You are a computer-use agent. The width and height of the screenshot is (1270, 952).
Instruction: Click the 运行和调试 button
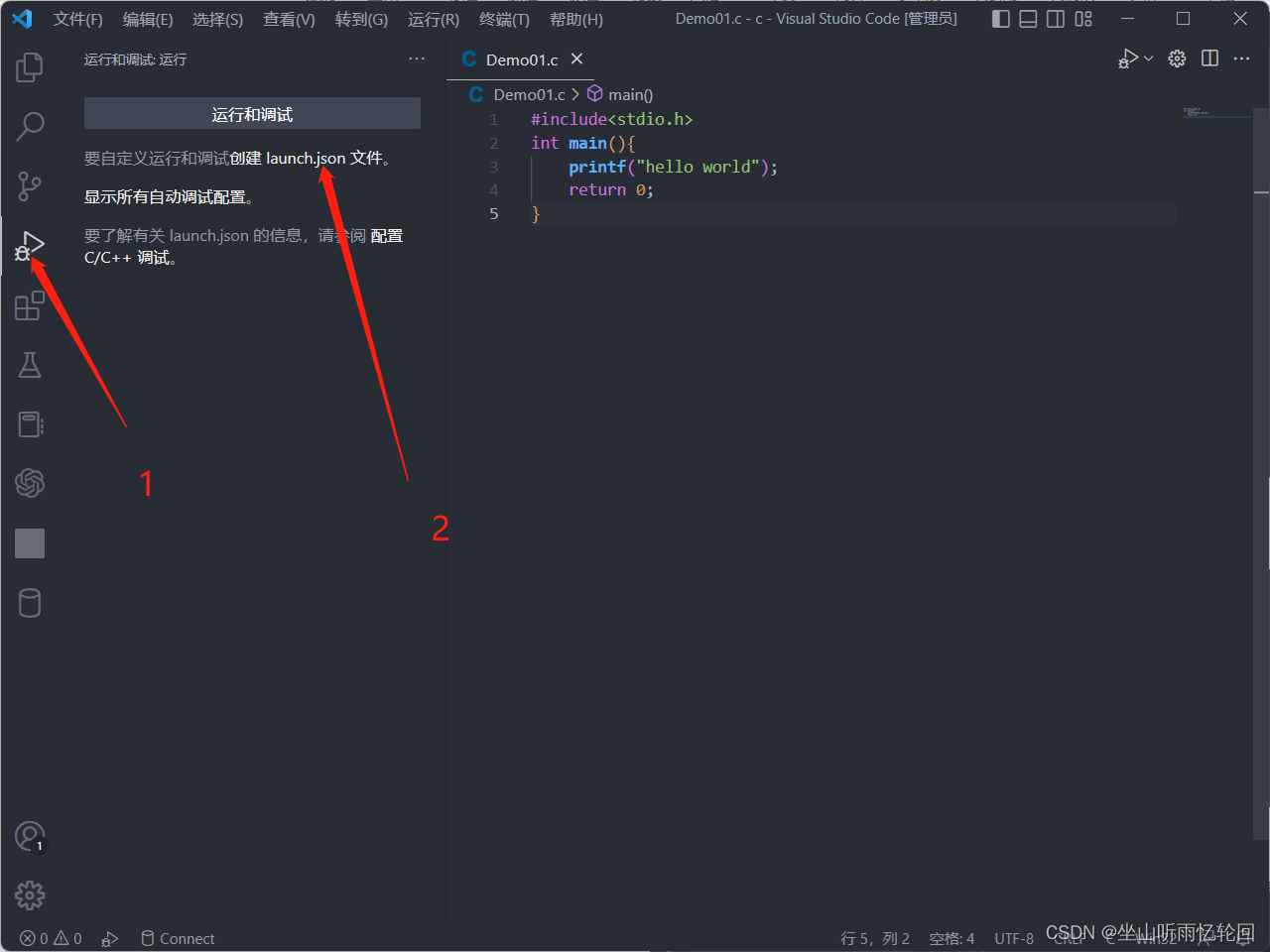252,112
